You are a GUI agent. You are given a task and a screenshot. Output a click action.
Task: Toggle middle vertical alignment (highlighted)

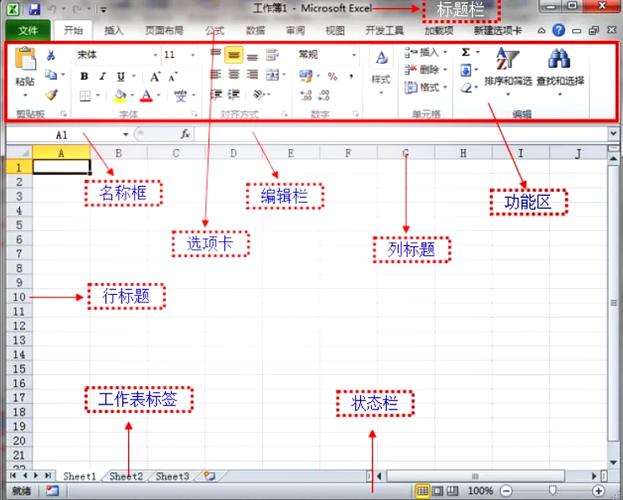234,55
